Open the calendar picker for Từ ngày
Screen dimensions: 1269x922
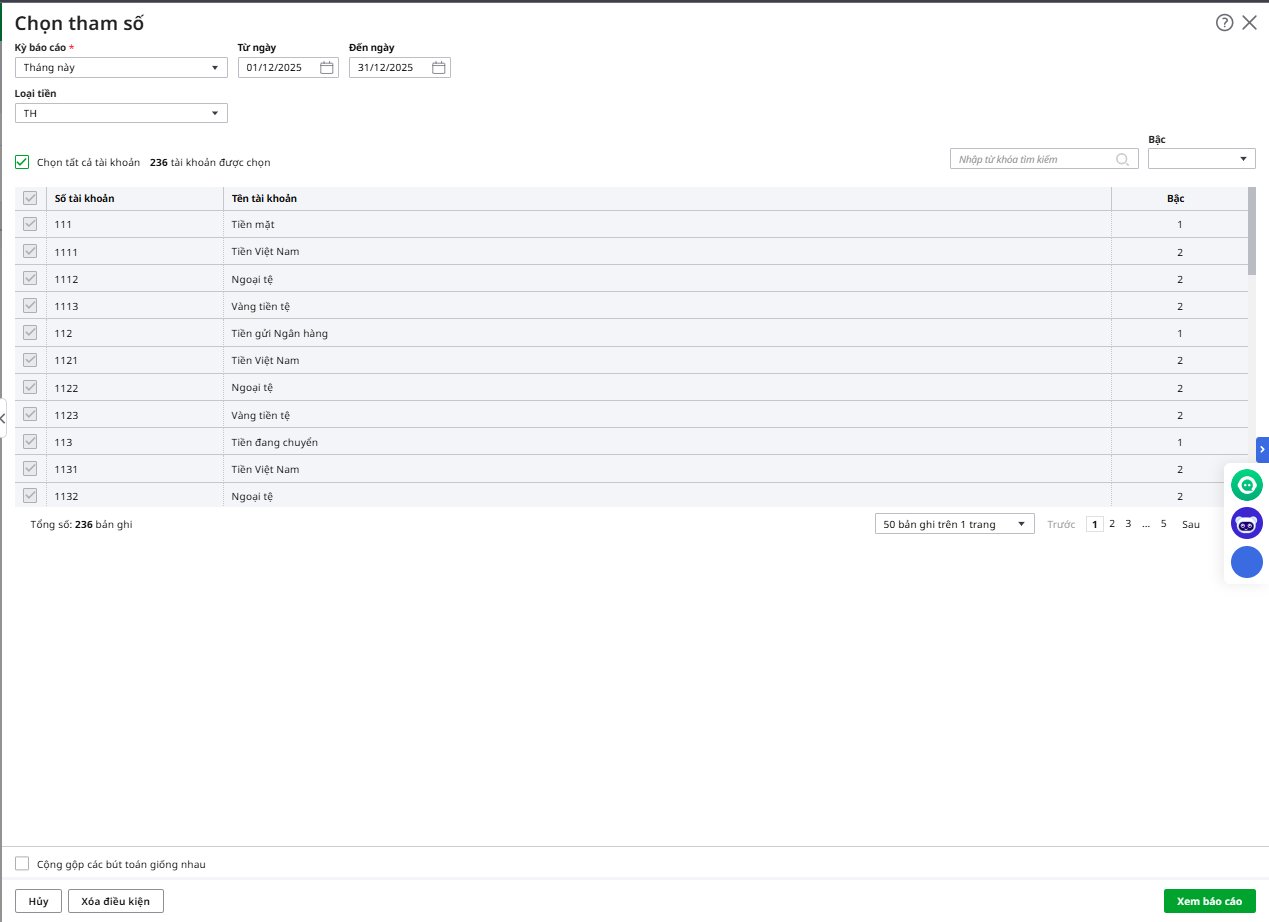[326, 68]
